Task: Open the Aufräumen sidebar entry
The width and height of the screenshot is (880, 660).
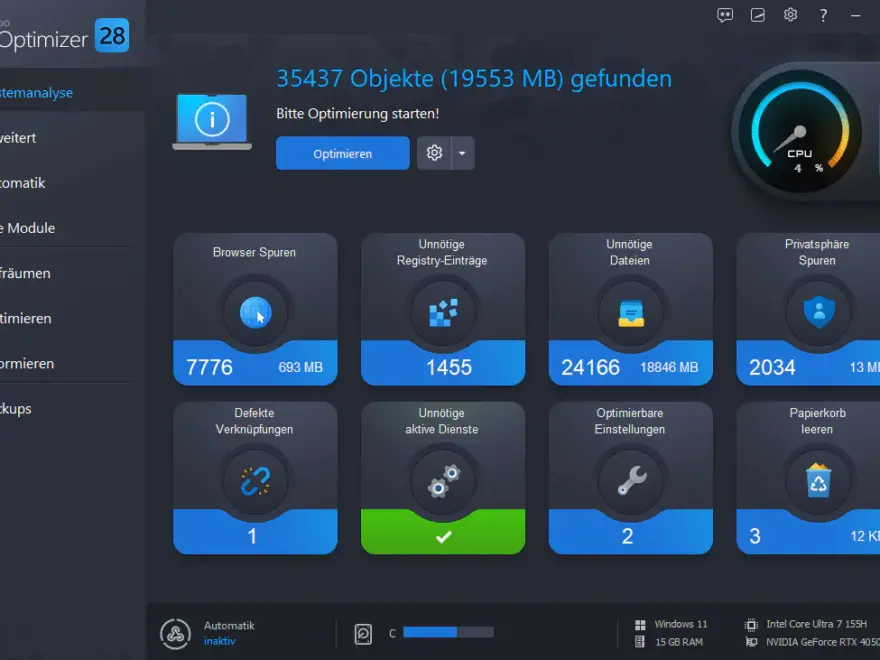Action: click(25, 273)
